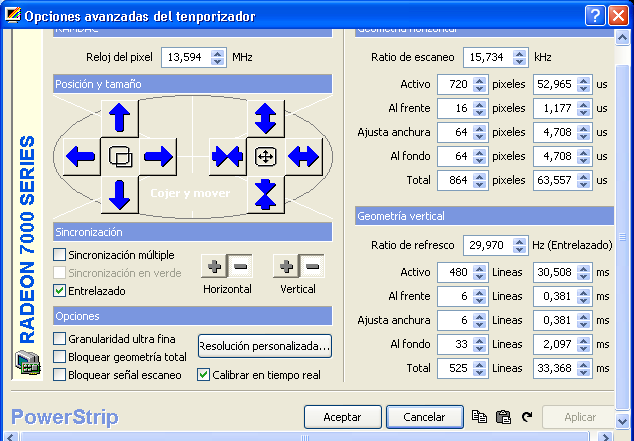Click vertical Total Lineas spinner
This screenshot has height=441, width=634.
pos(480,368)
